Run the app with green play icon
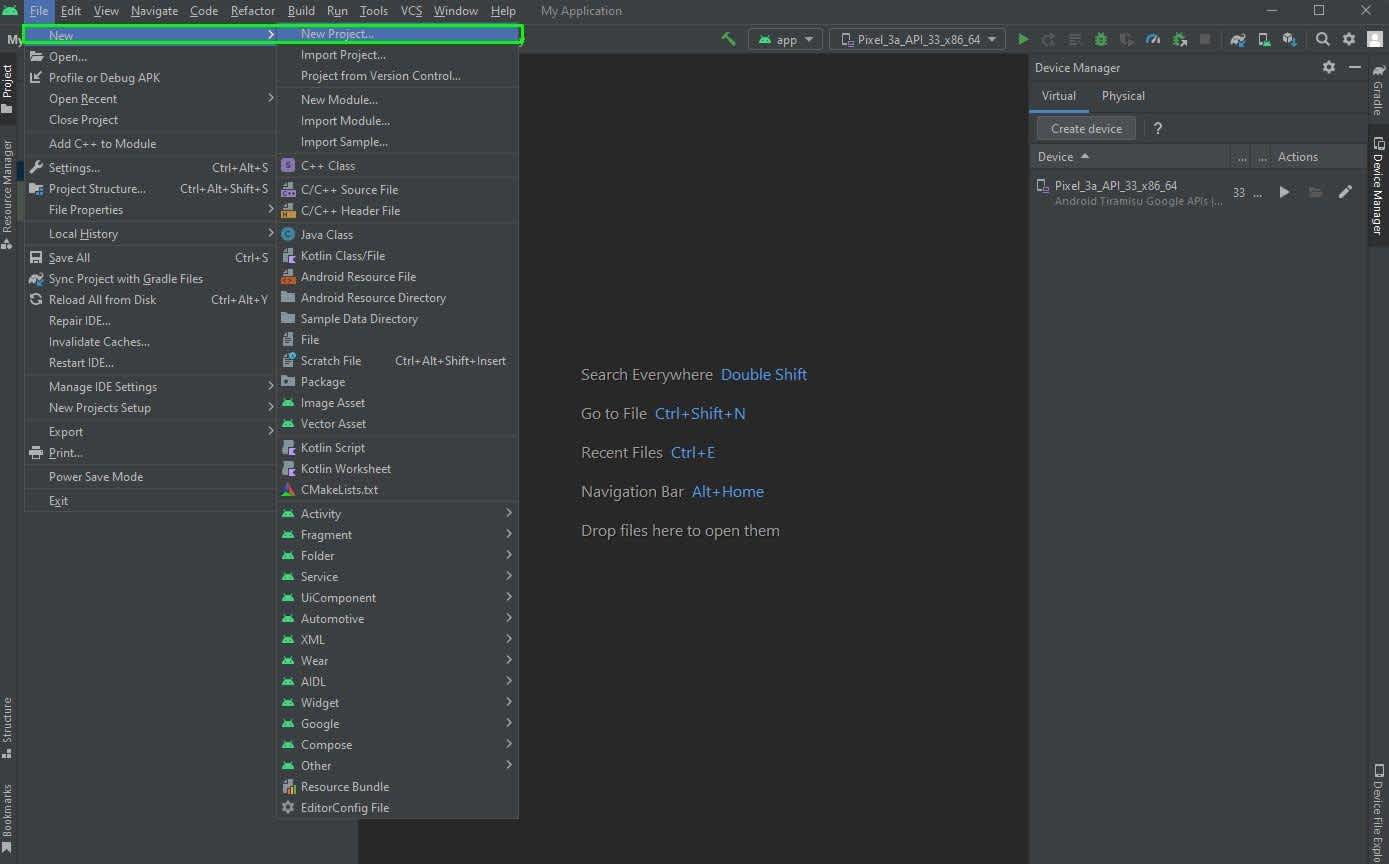 click(x=1022, y=39)
